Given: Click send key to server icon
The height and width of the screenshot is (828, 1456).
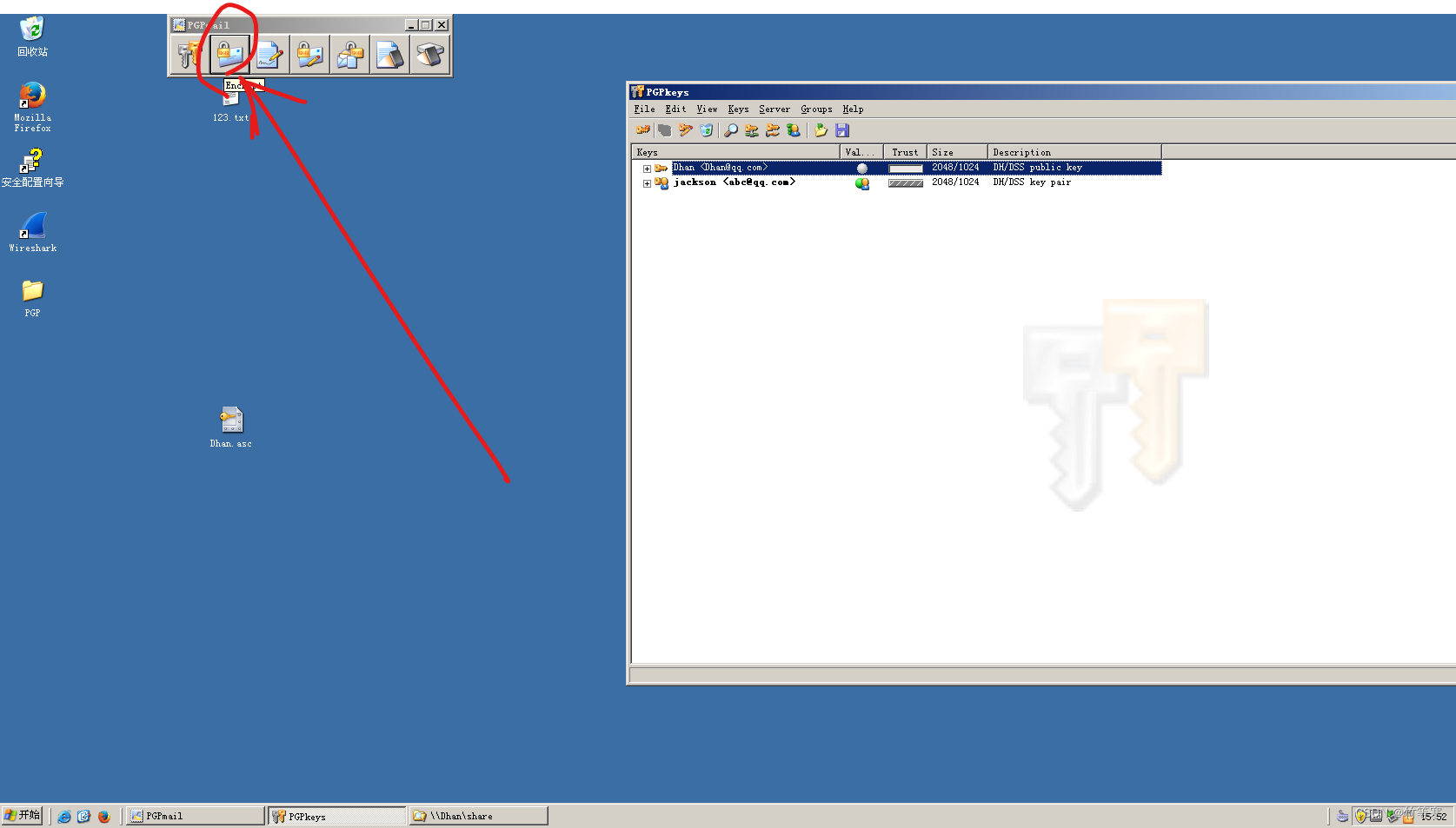Looking at the screenshot, I should [752, 130].
